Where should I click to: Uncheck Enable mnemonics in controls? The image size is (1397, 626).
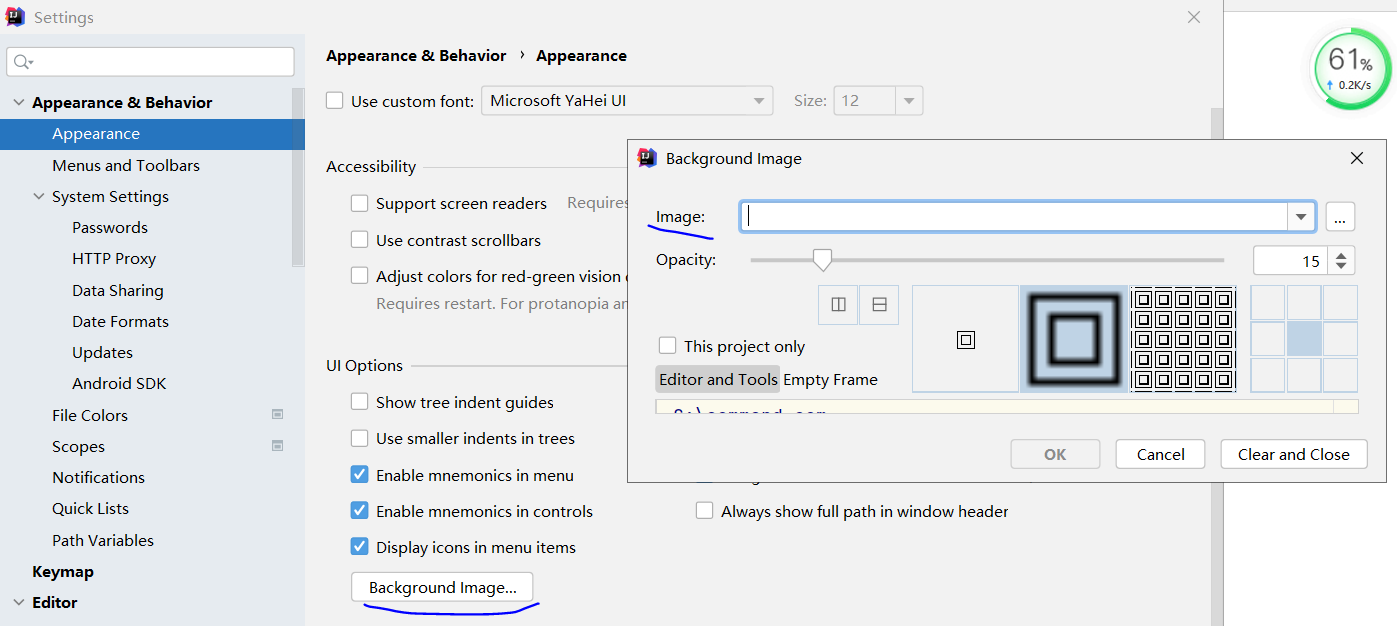(x=360, y=511)
